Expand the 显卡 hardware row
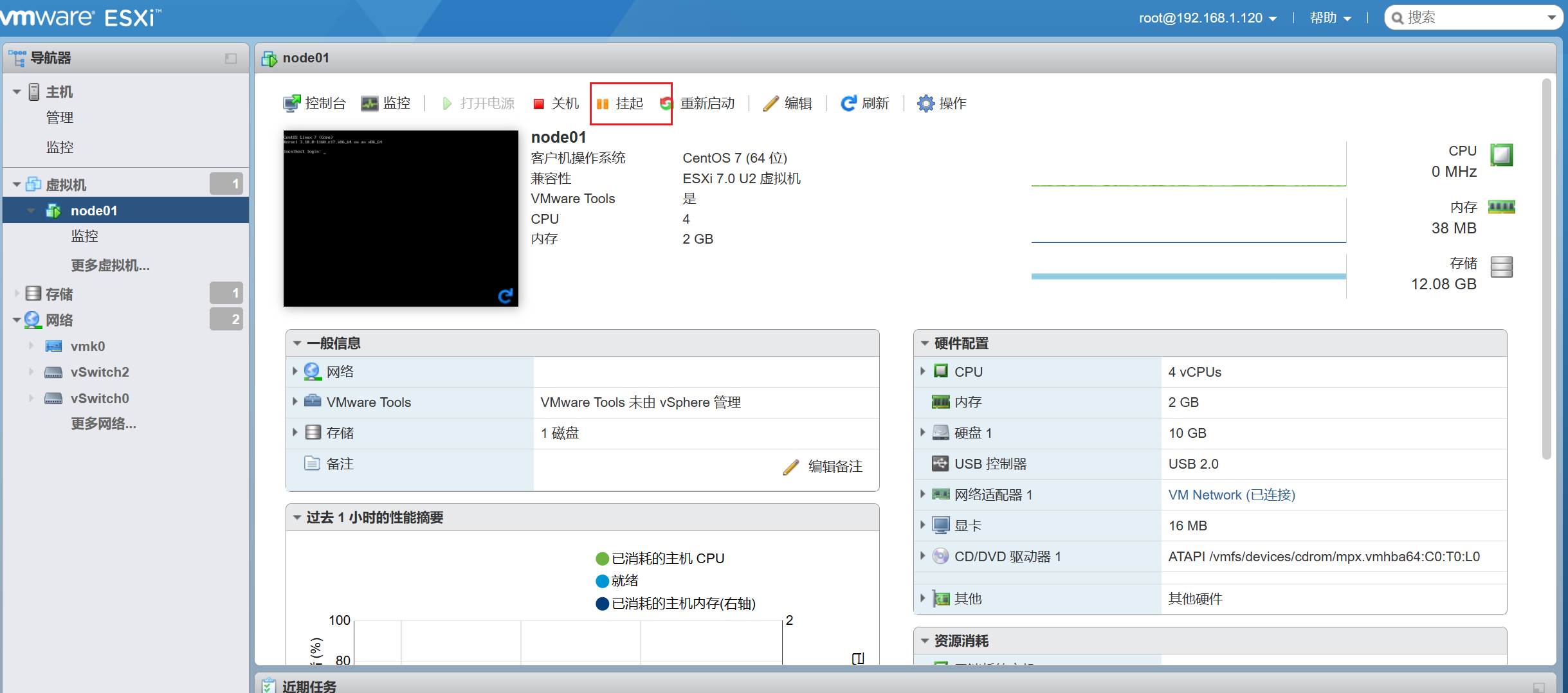The width and height of the screenshot is (1568, 693). (x=923, y=525)
